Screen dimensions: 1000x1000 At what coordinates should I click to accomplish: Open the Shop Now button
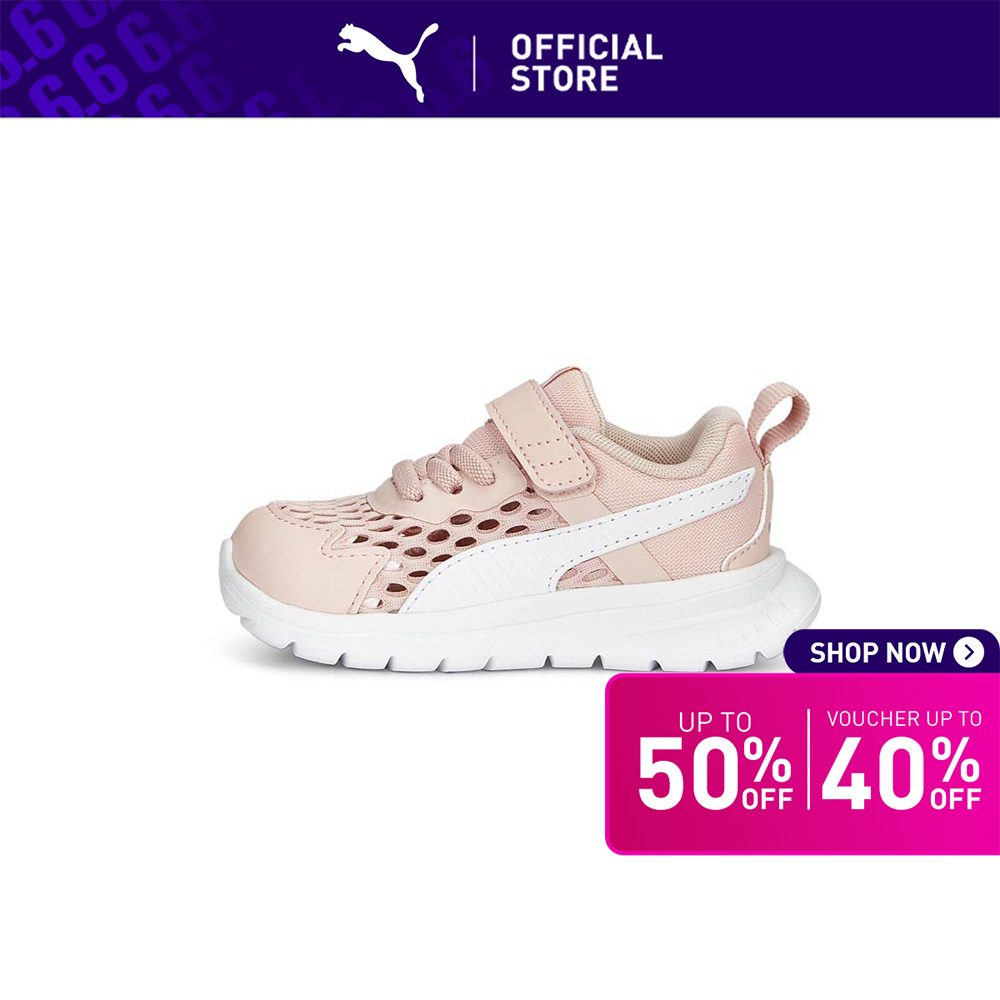pyautogui.click(x=891, y=652)
